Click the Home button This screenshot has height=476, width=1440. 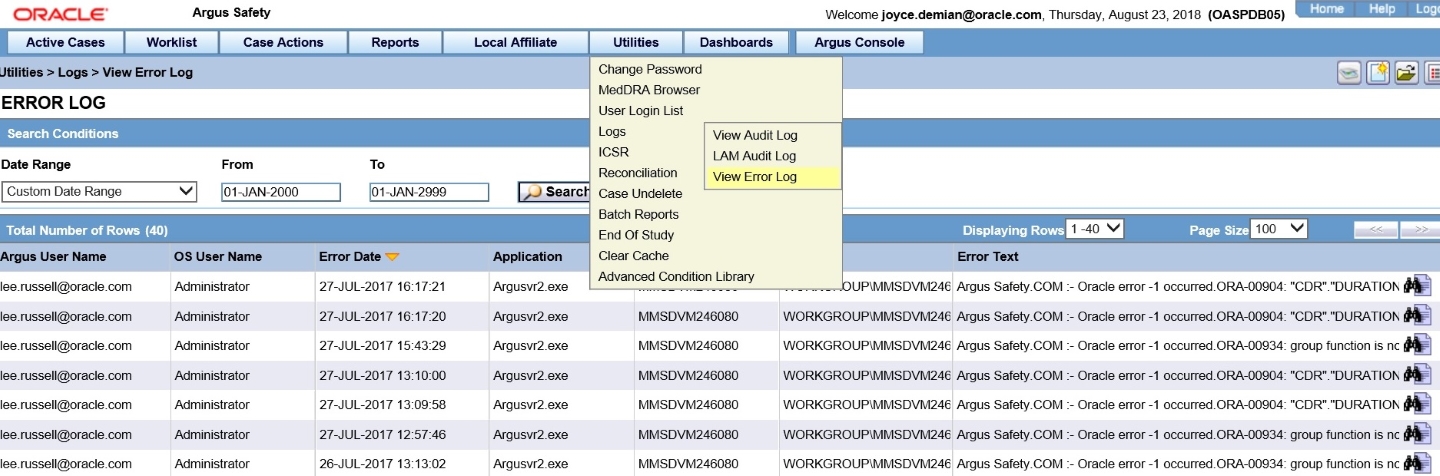(x=1326, y=9)
